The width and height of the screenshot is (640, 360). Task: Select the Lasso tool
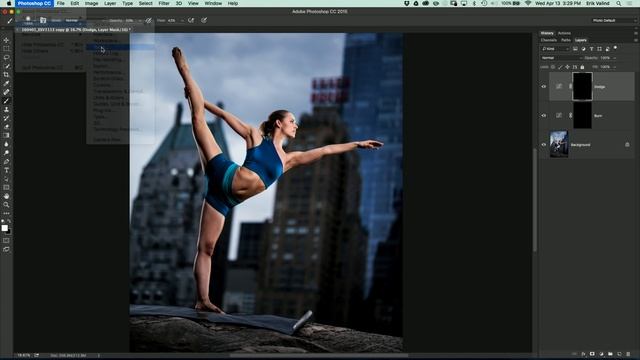pos(6,58)
